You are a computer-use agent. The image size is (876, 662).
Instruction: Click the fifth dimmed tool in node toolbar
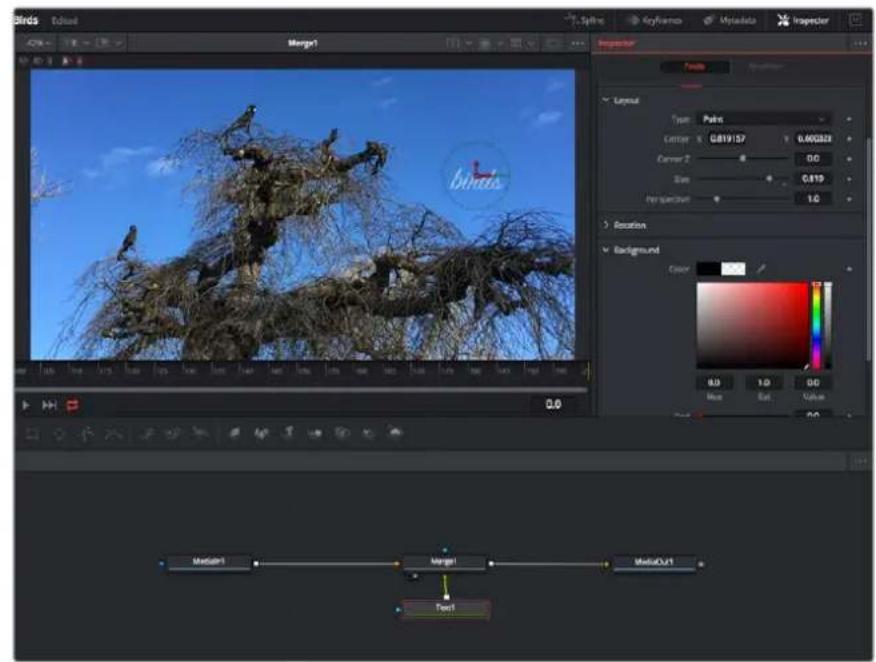147,433
